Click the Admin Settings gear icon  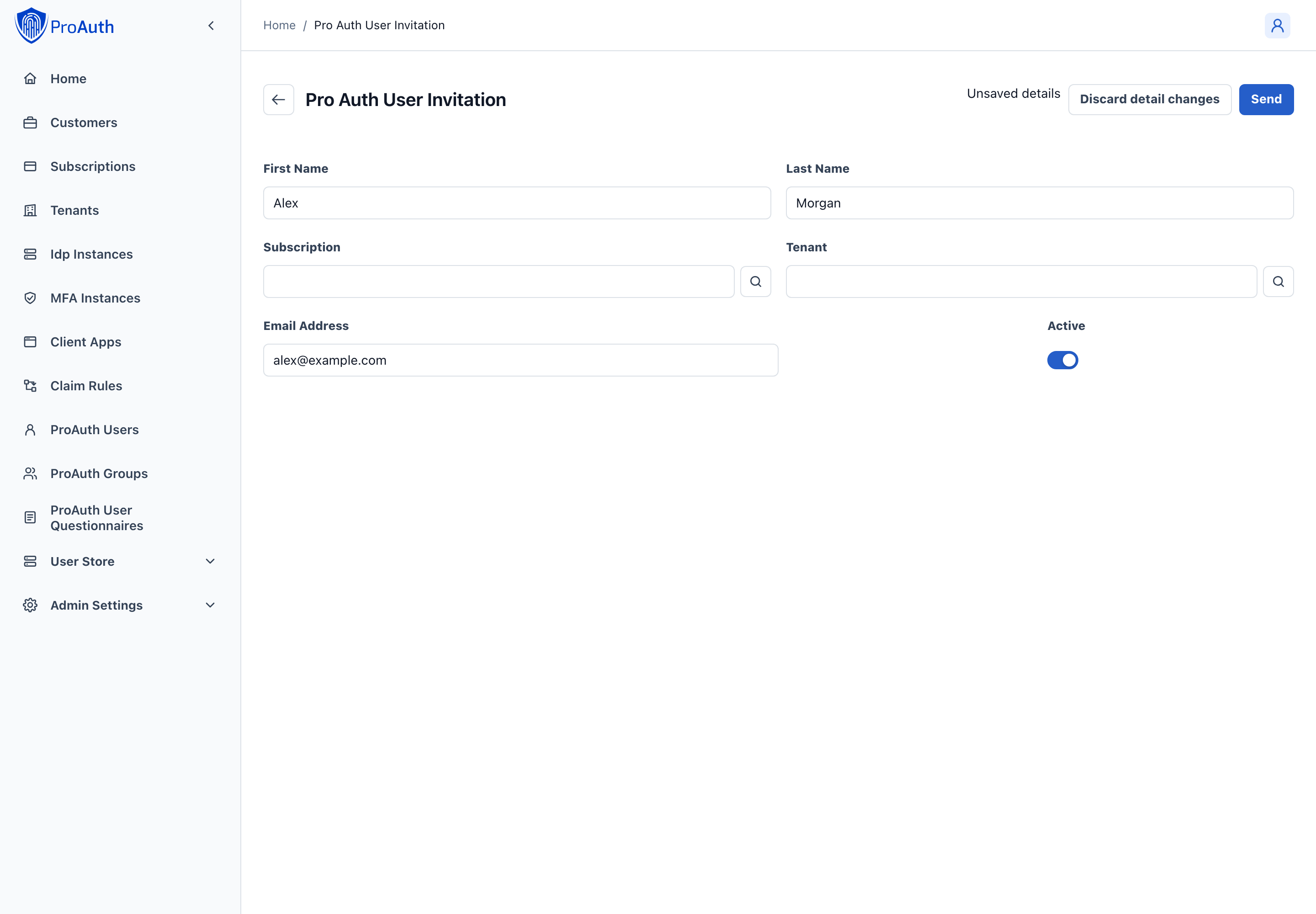[x=30, y=606]
